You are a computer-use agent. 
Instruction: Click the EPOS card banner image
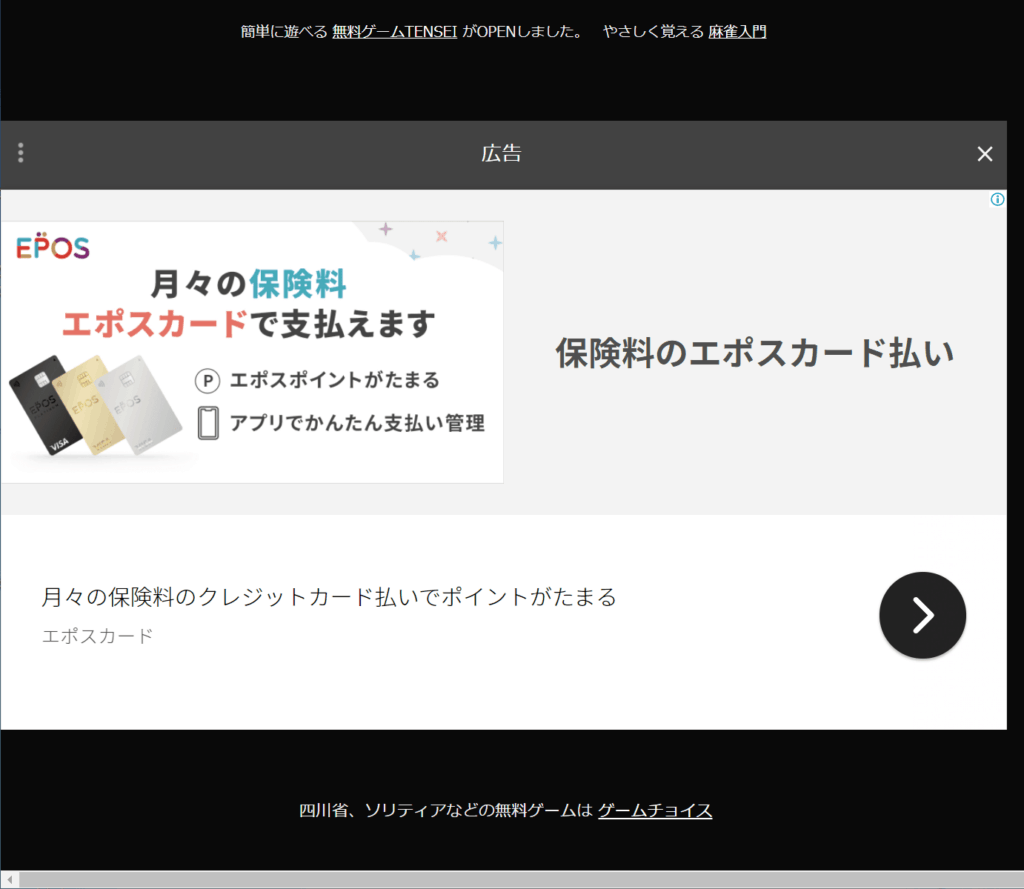252,353
